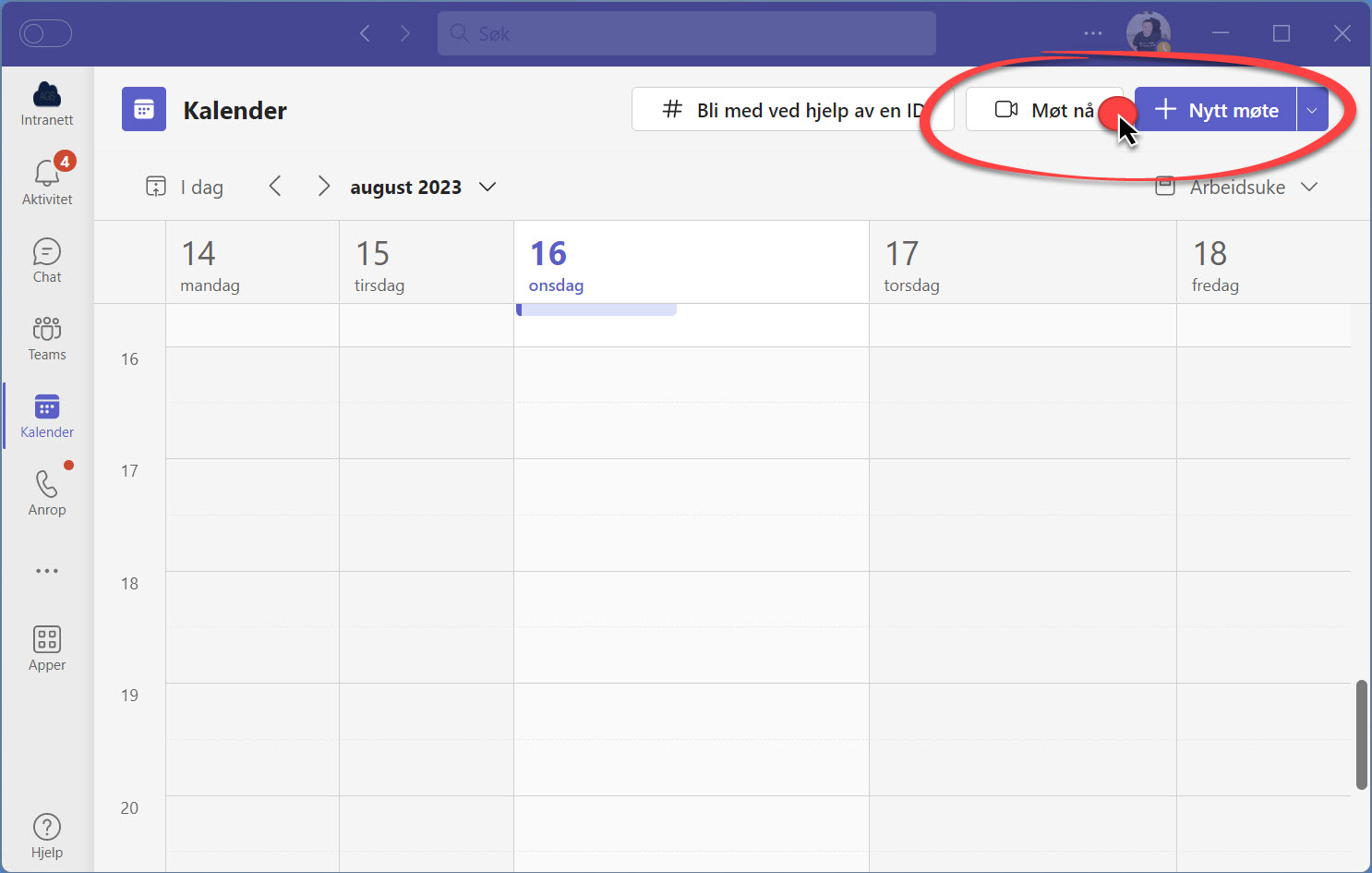This screenshot has width=1372, height=873.
Task: Open your profile picture menu
Action: tap(1148, 32)
